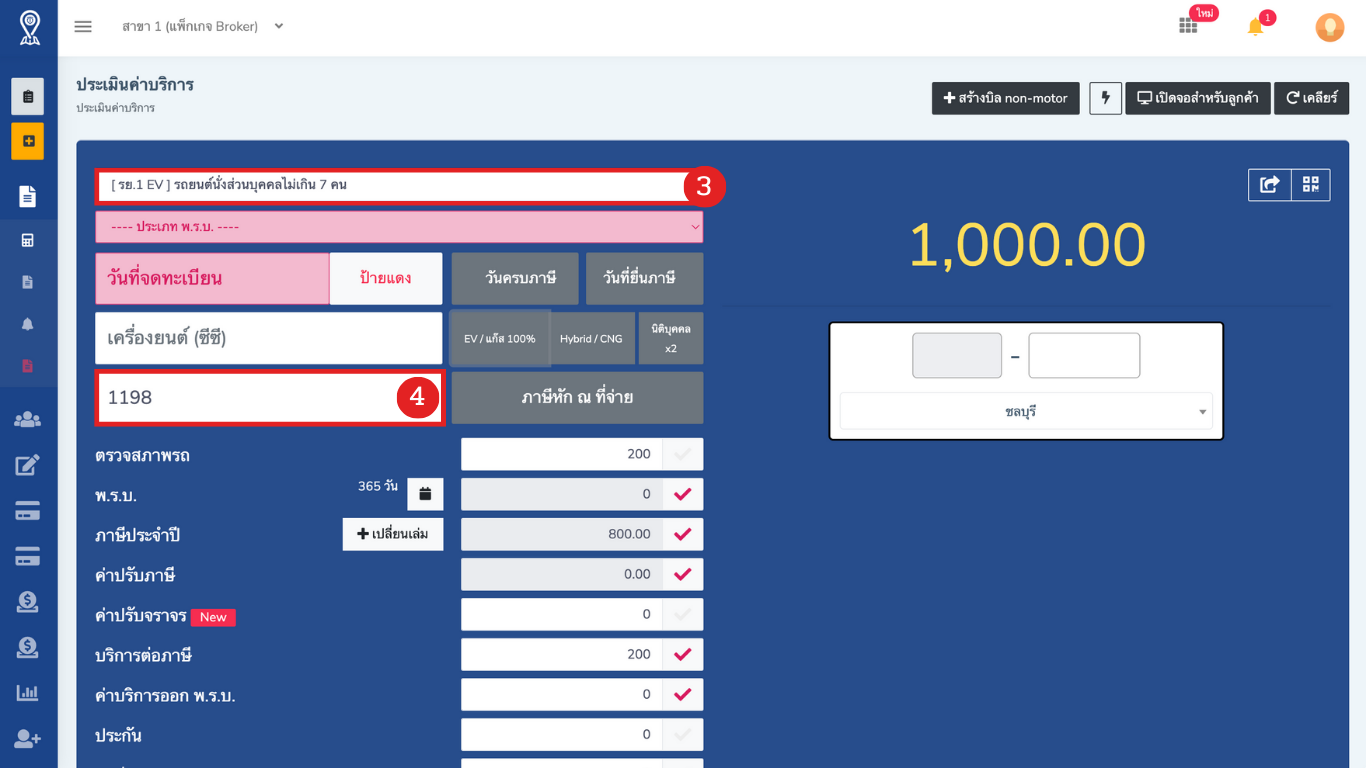Click the วันครบภาษี button
Screen dimensions: 1366x768
[x=515, y=278]
